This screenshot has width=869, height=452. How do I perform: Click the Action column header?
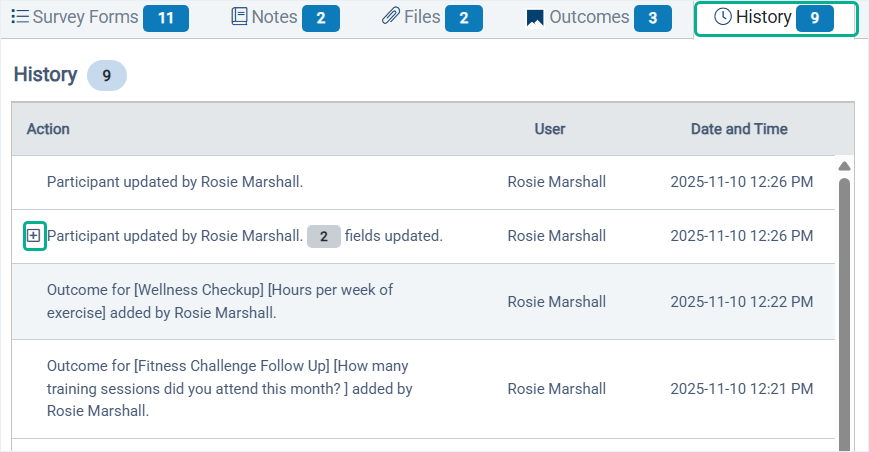[48, 129]
